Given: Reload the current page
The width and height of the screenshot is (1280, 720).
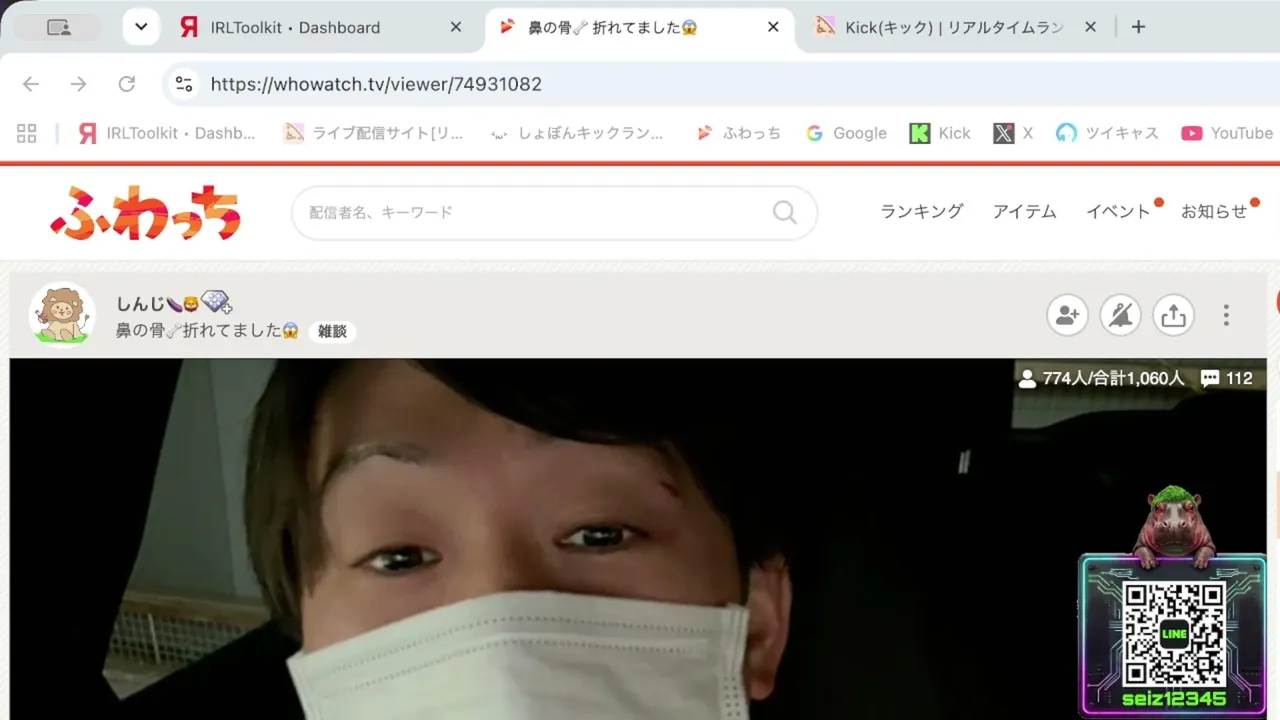Looking at the screenshot, I should [126, 84].
